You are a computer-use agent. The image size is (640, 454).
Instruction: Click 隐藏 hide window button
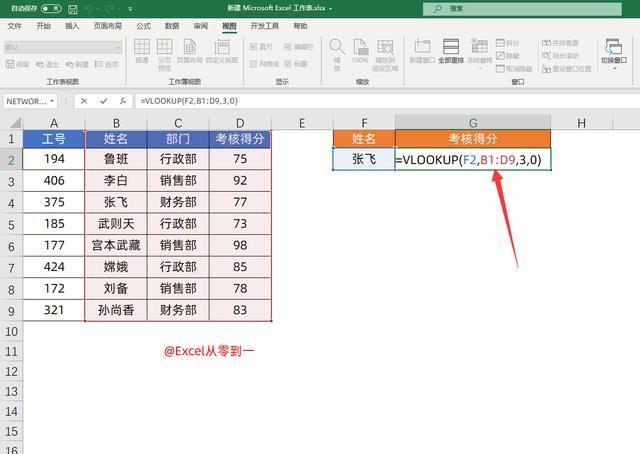tap(507, 56)
